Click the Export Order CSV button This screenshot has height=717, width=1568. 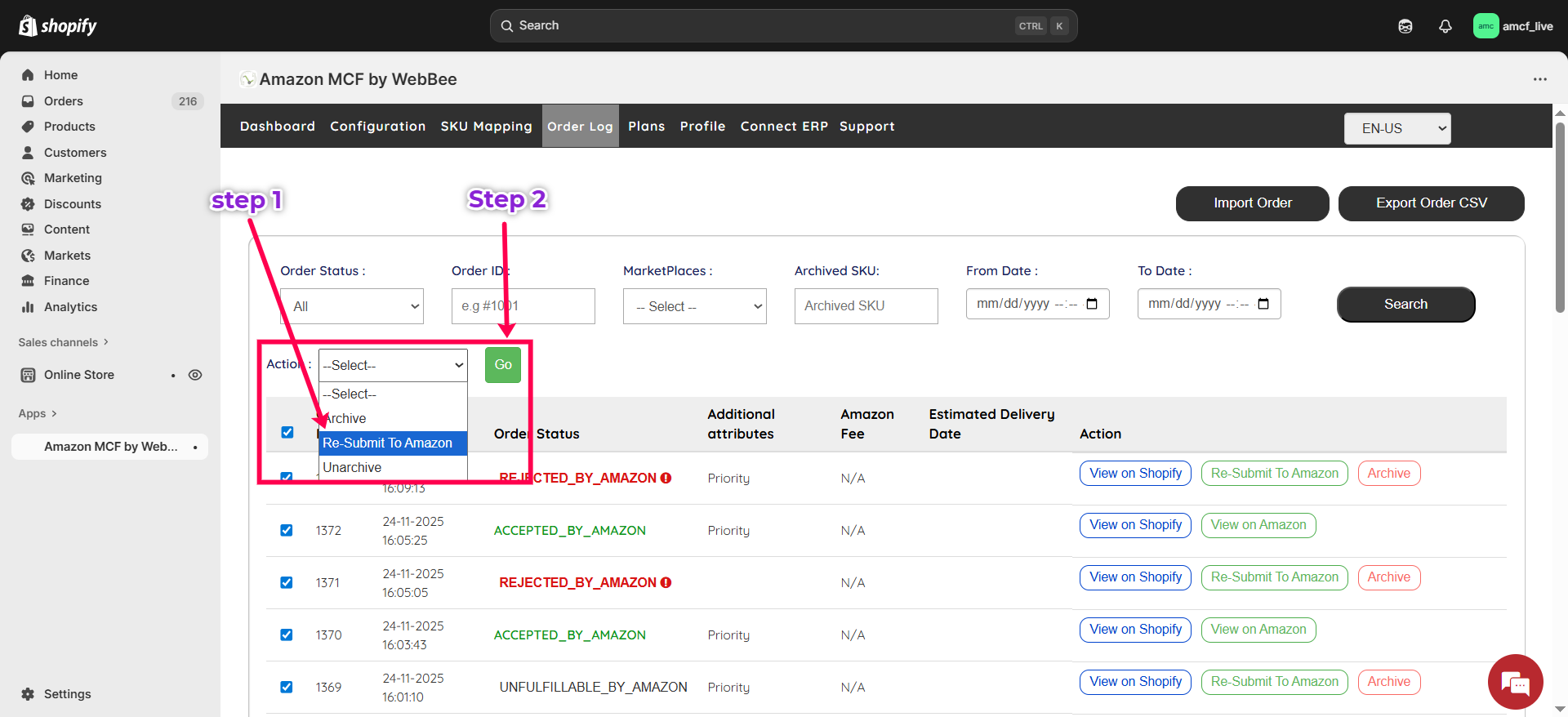pos(1431,203)
